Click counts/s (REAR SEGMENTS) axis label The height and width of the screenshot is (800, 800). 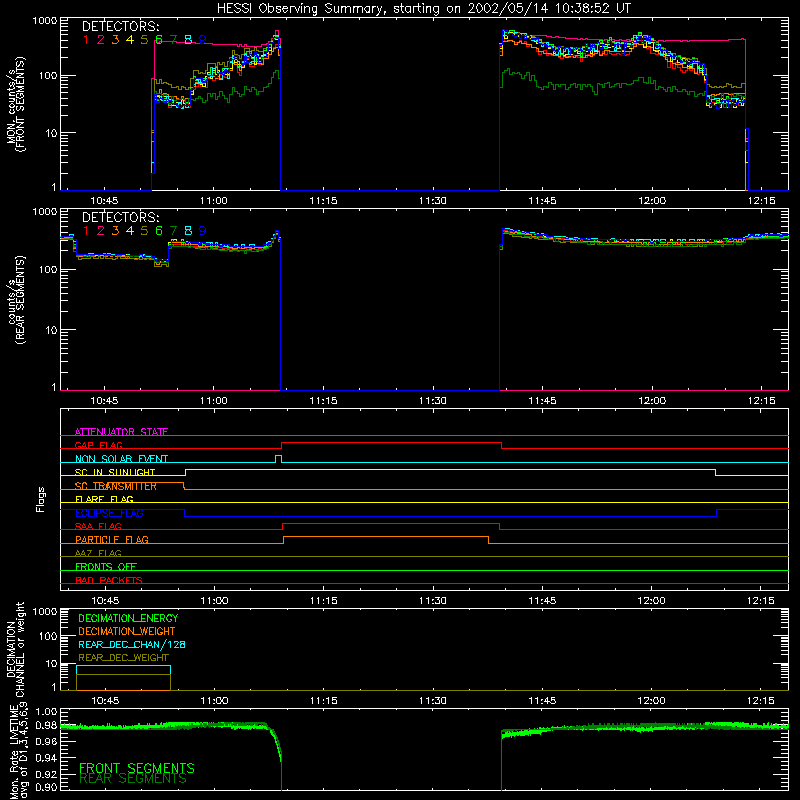click(15, 300)
